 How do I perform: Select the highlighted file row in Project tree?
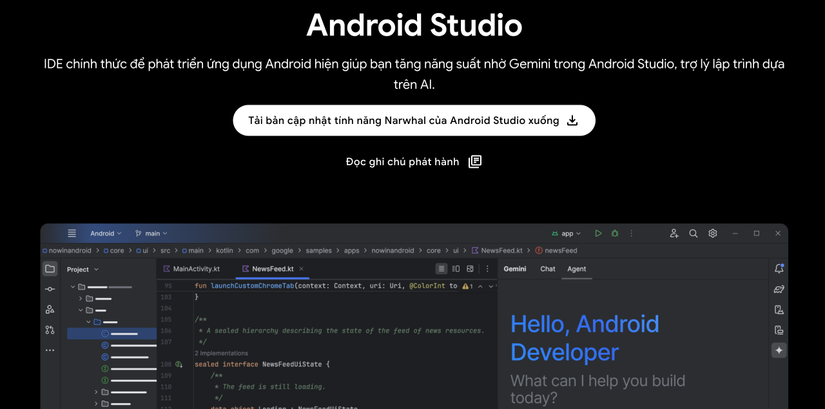112,333
